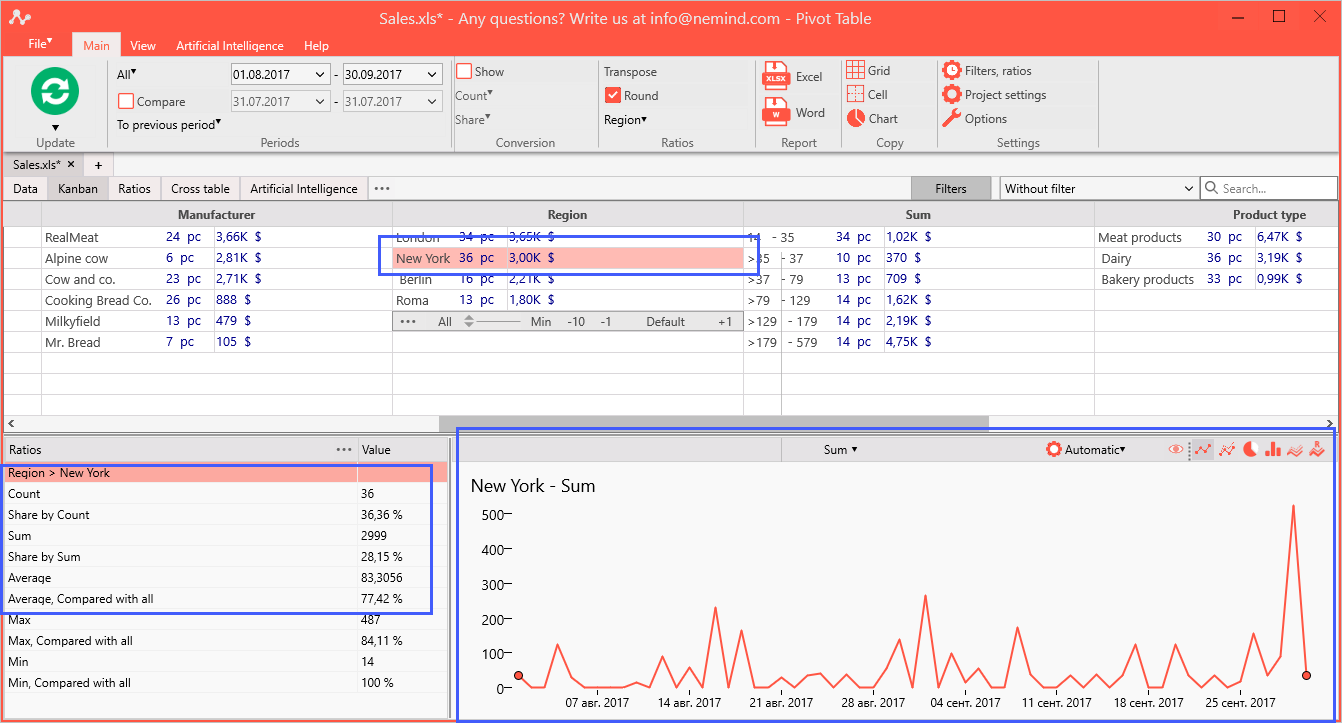Click the green Update refresh icon

pos(55,91)
